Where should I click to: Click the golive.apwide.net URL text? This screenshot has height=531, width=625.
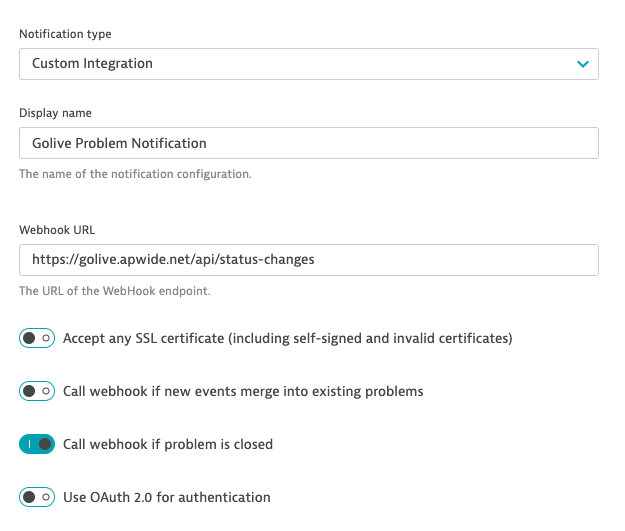[x=173, y=259]
